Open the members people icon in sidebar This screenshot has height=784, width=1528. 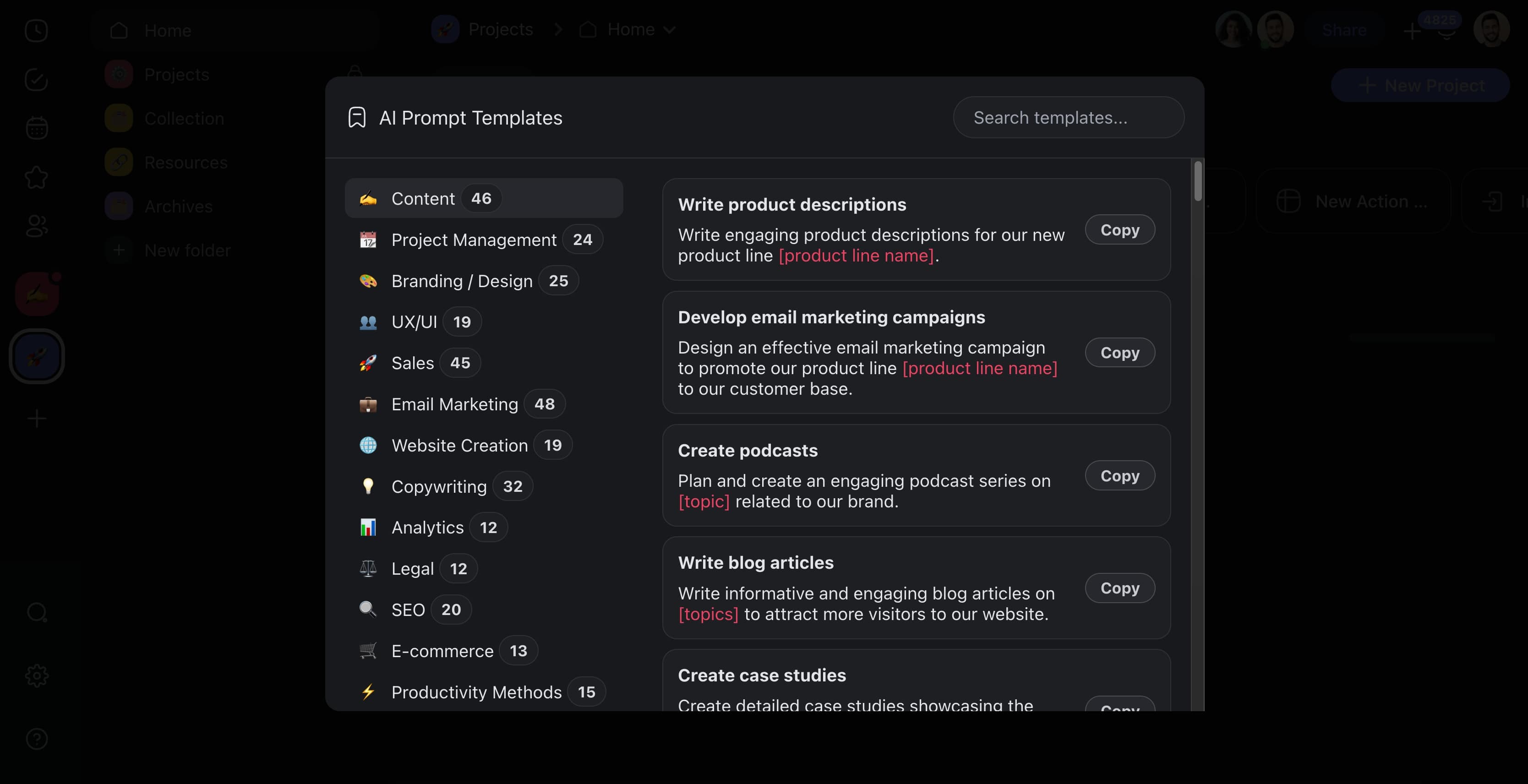pos(36,225)
